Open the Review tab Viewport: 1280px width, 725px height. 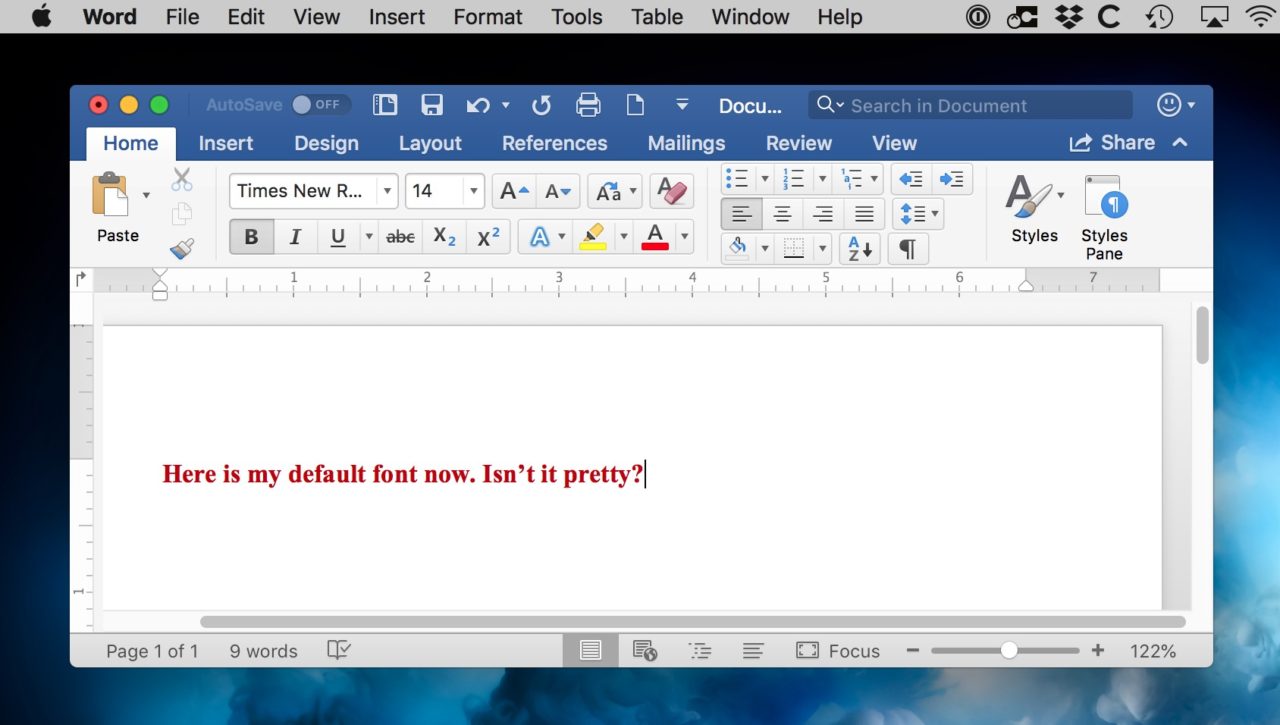pyautogui.click(x=799, y=143)
